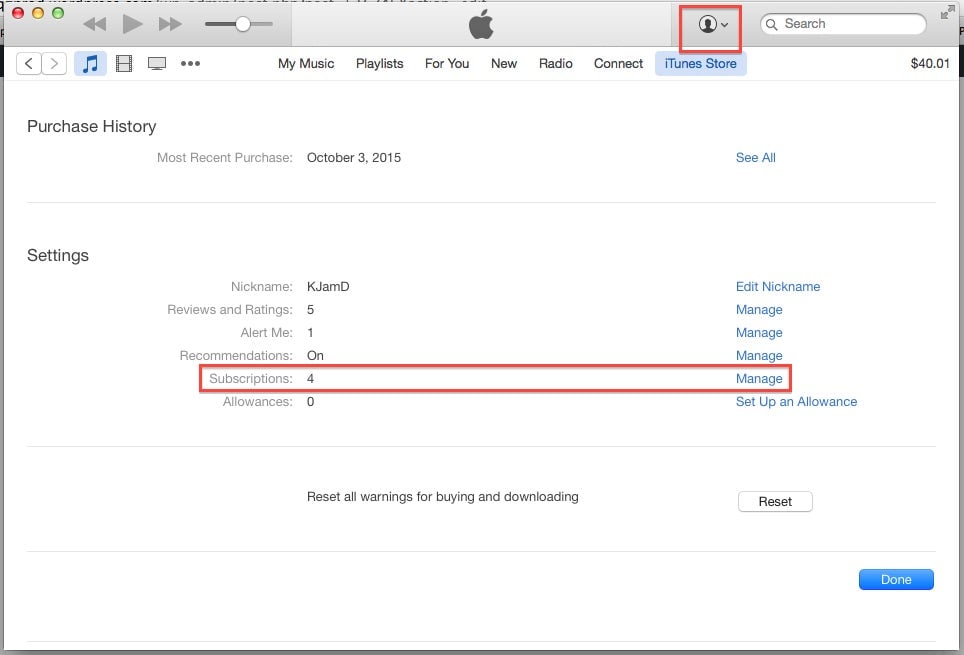964x655 pixels.
Task: Click the Nickname label
Action: tap(261, 287)
